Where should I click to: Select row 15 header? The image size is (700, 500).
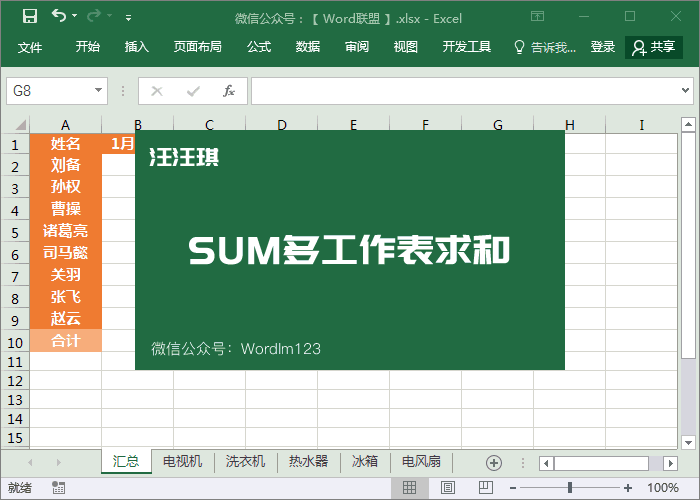click(15, 438)
